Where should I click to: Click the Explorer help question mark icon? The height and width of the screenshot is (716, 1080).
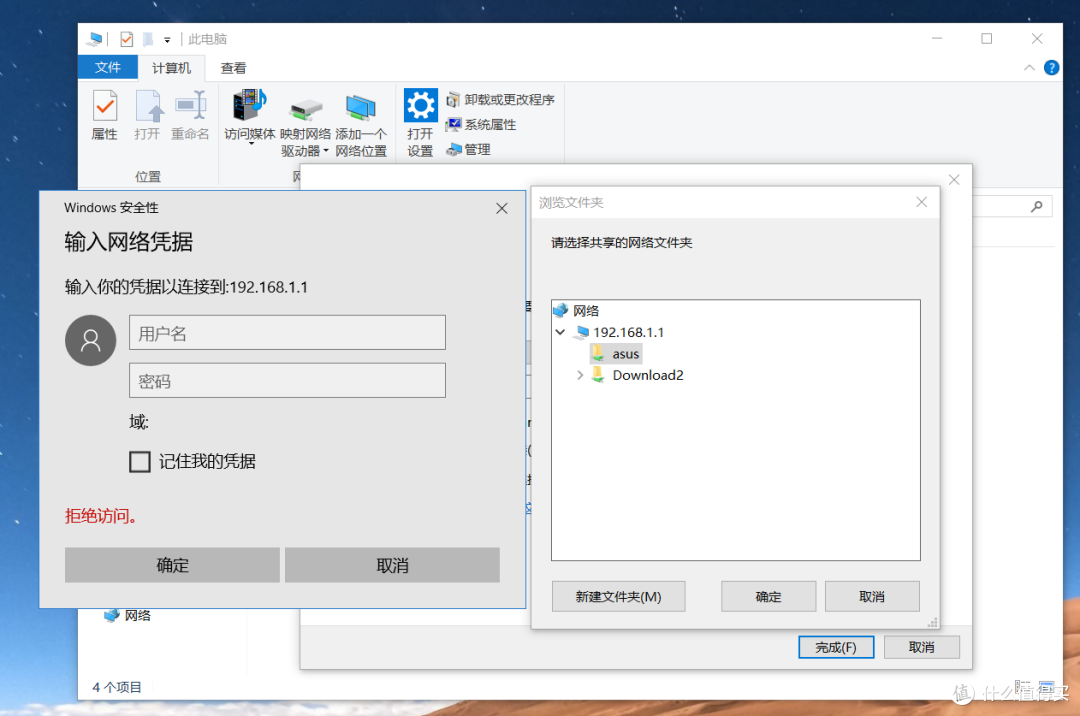pos(1051,67)
